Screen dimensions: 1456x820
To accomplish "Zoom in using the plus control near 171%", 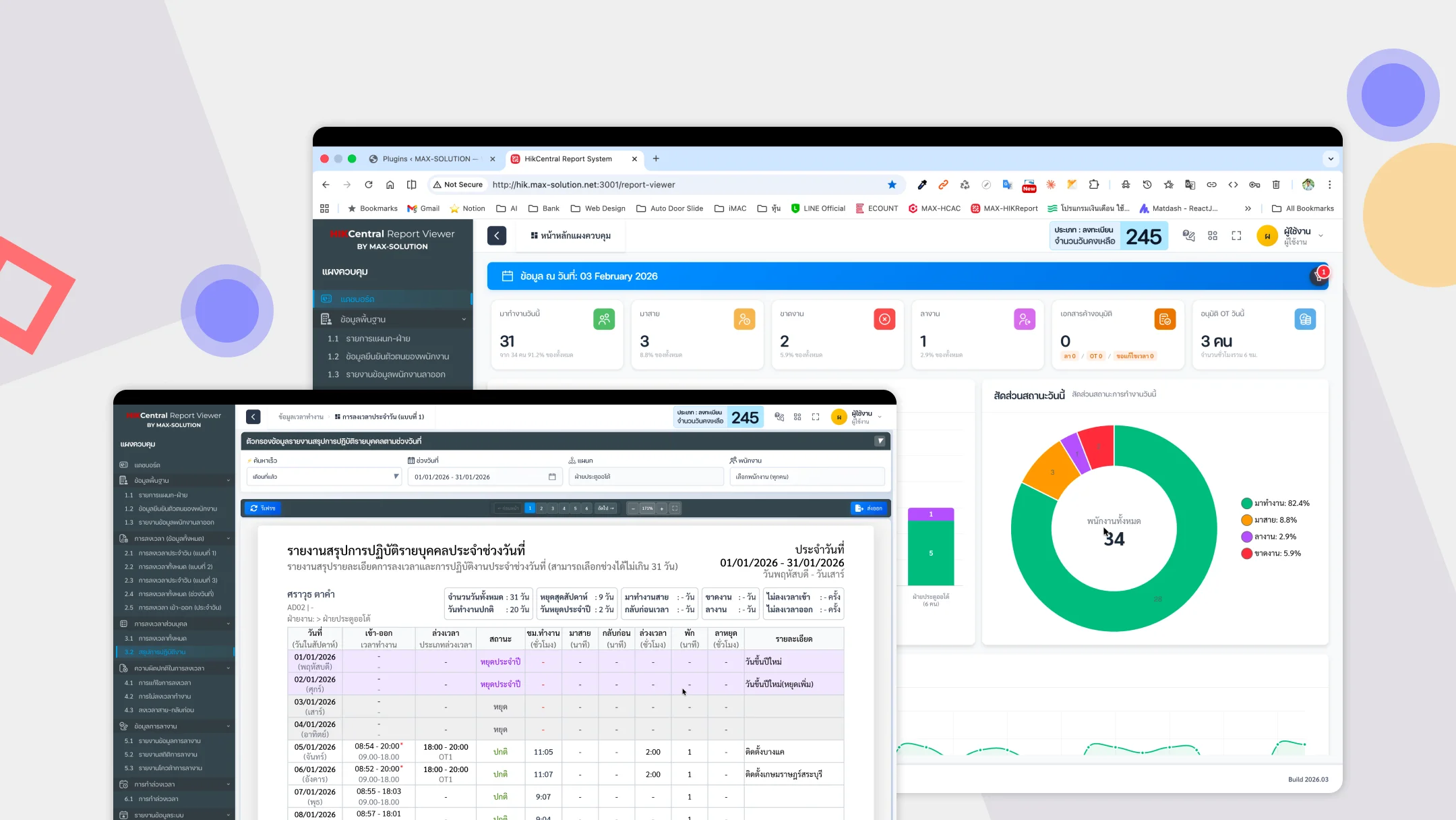I will click(x=662, y=508).
